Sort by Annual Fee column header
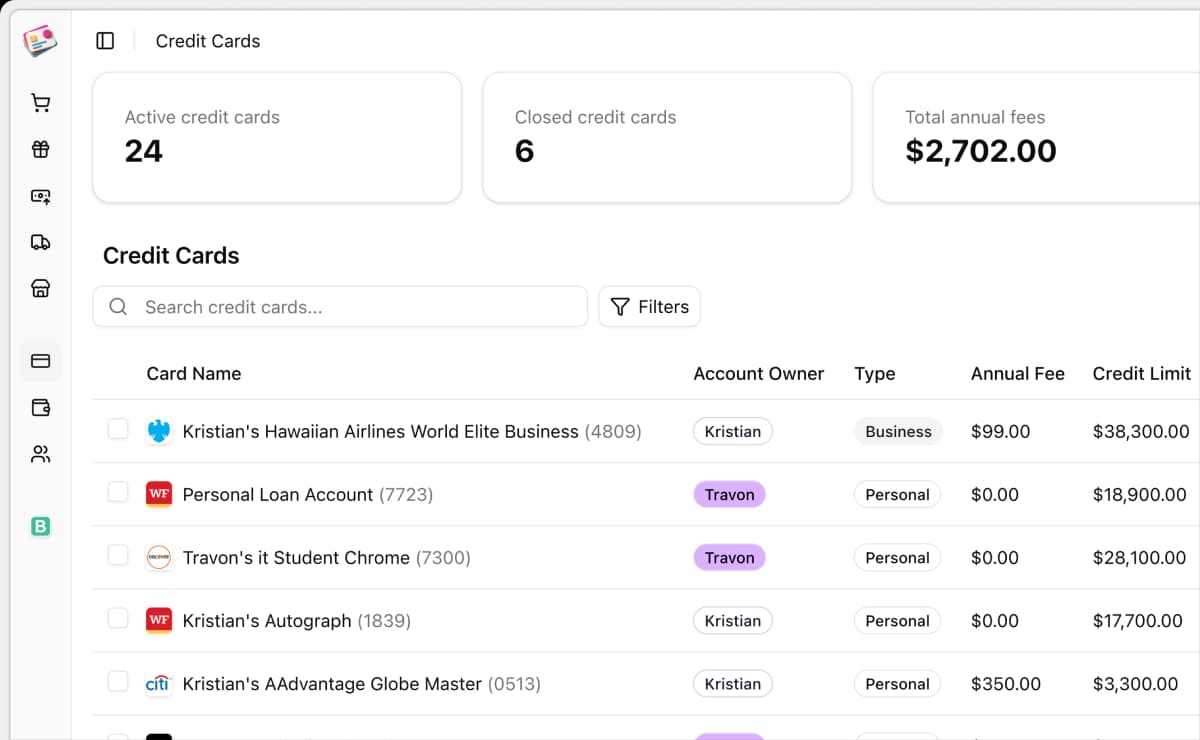Image resolution: width=1200 pixels, height=740 pixels. (x=1017, y=374)
